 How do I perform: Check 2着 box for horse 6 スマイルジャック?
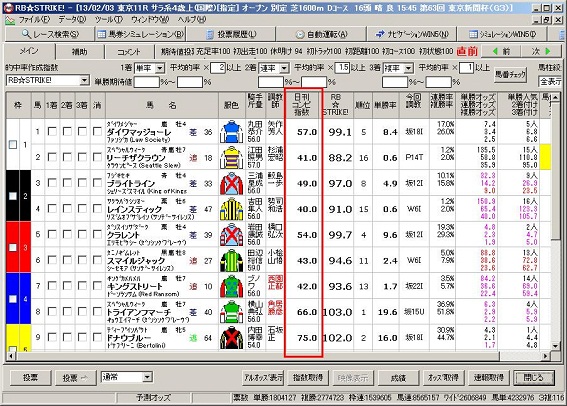pyautogui.click(x=67, y=260)
